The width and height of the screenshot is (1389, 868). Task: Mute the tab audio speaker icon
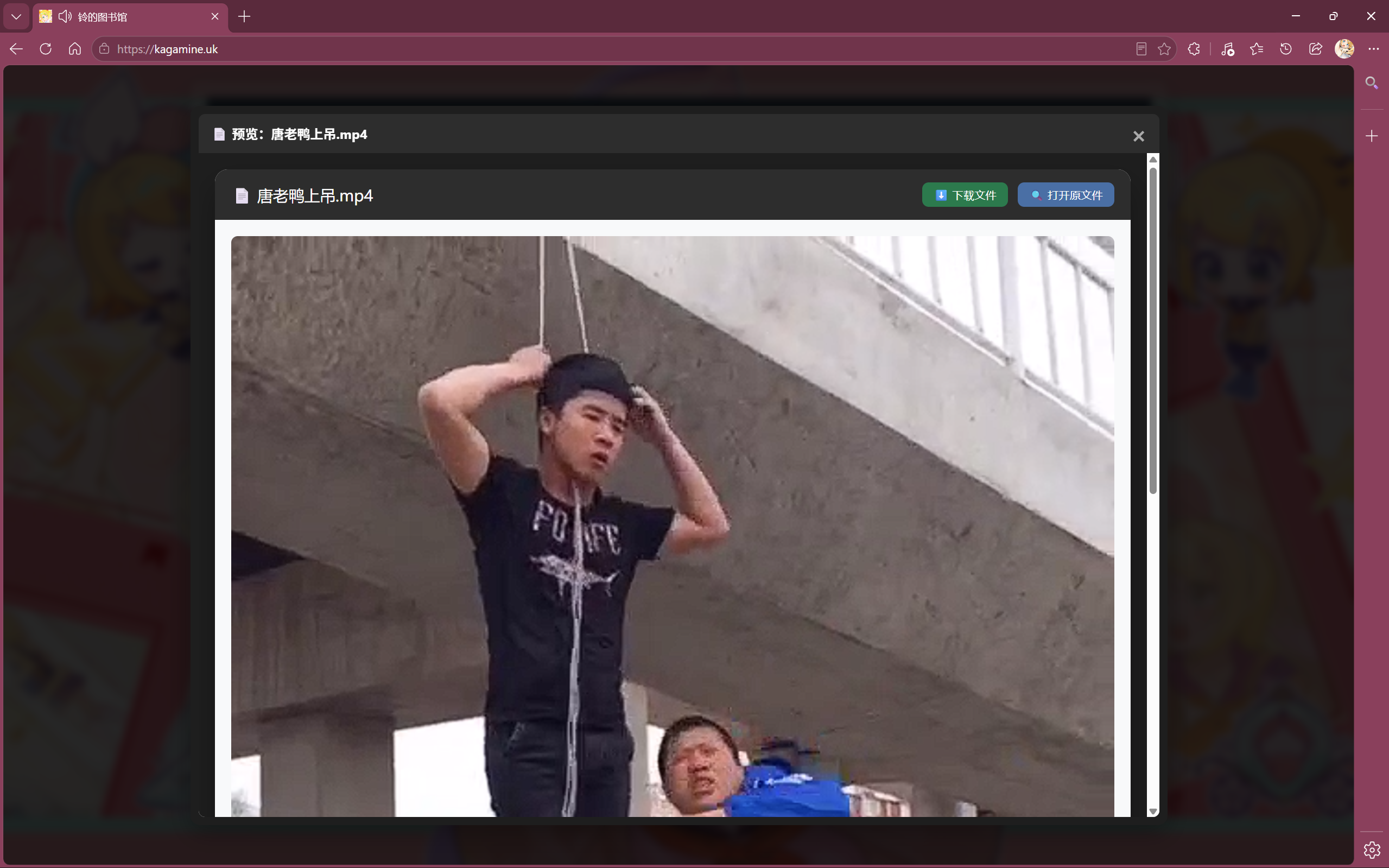click(65, 17)
